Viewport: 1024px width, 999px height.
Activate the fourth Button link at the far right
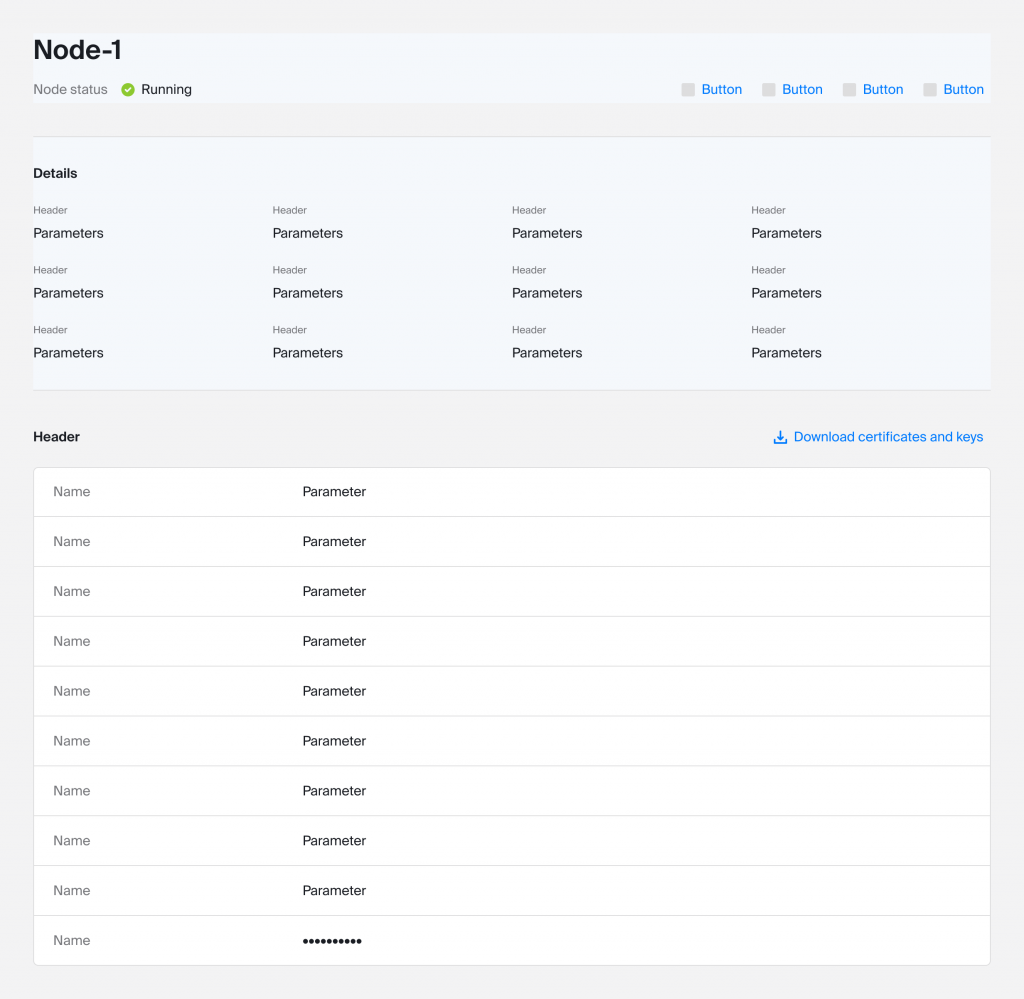[963, 89]
